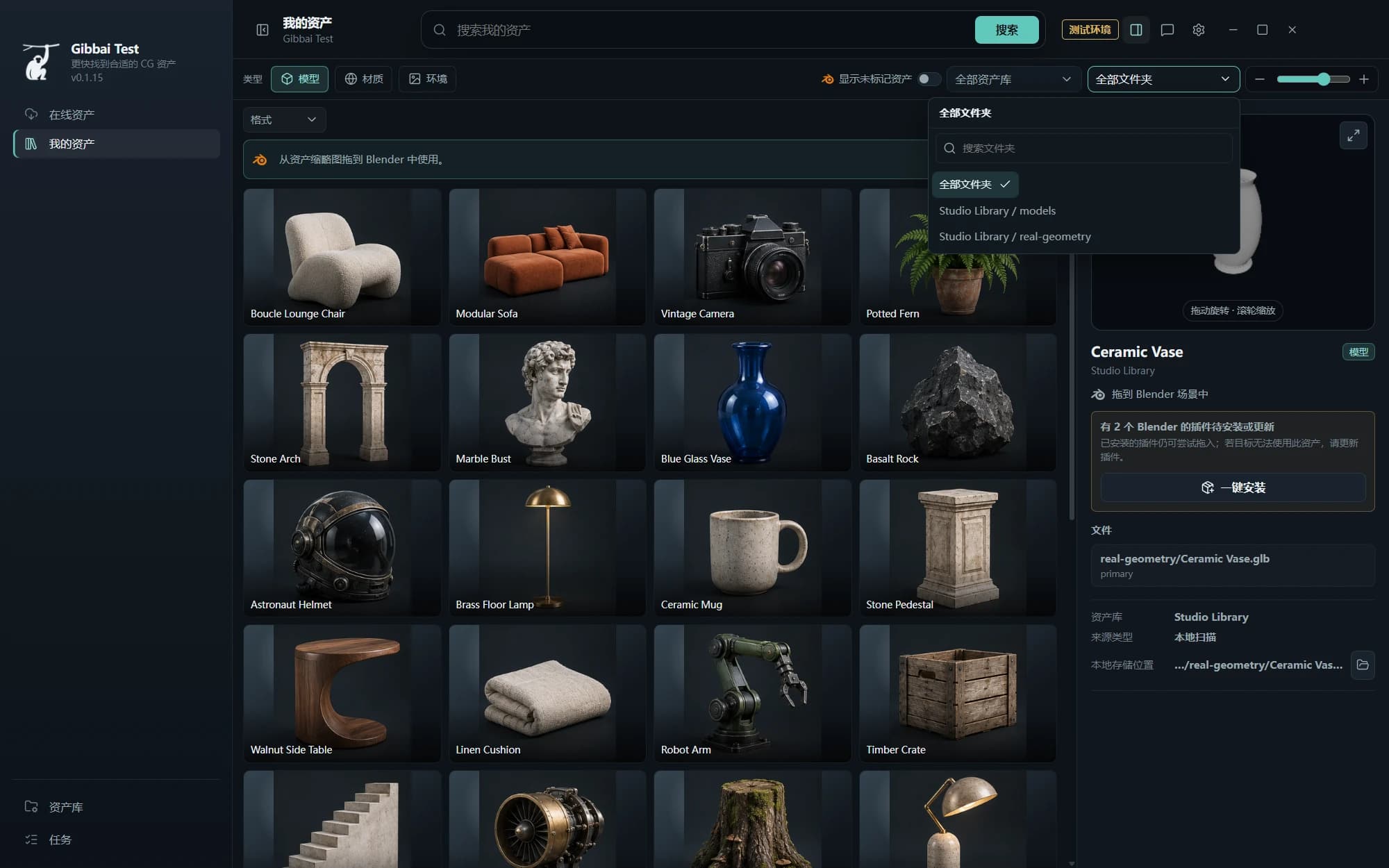Select the Vintage Camera thumbnail
Image resolution: width=1389 pixels, height=868 pixels.
pos(752,257)
